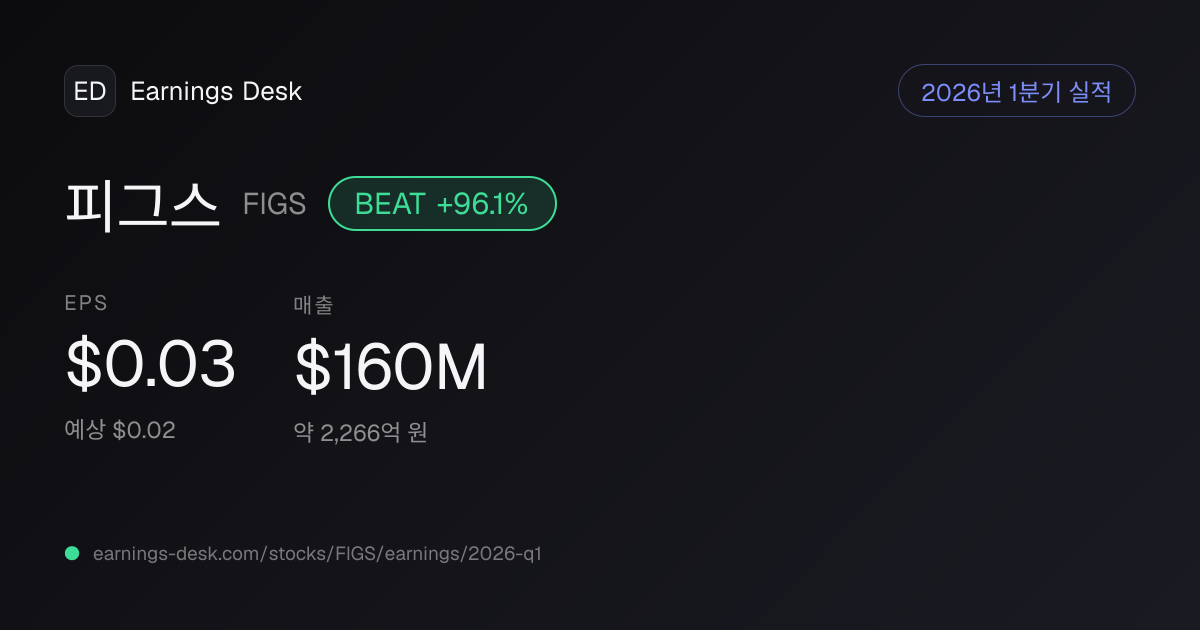Click the 약 2,266억 원 conversion text
1200x630 pixels.
(x=361, y=432)
